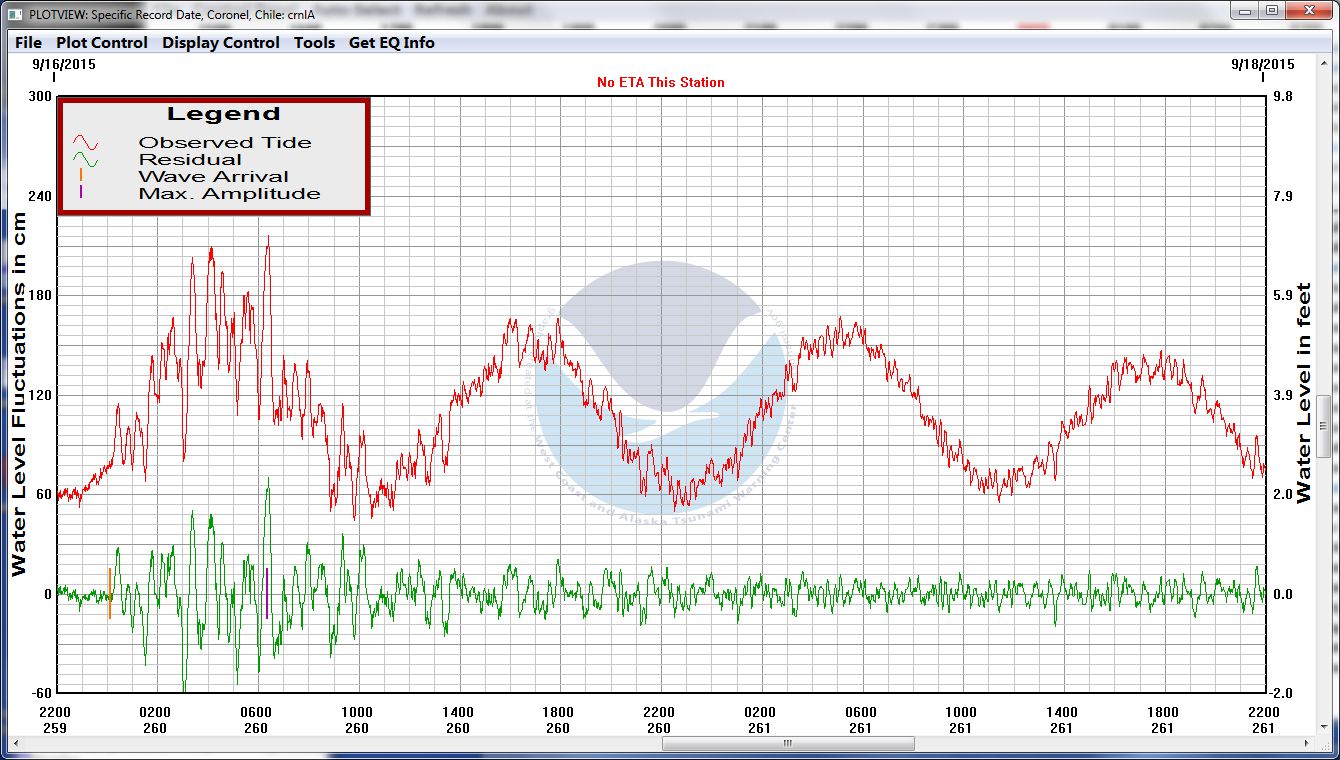1340x760 pixels.
Task: Maximize the PLOTVIEW window
Action: point(1271,11)
